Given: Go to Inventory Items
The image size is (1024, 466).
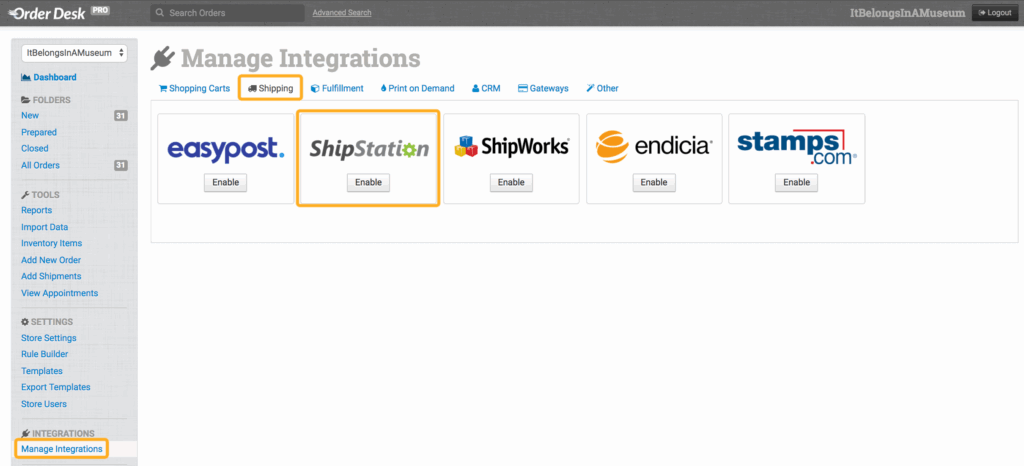Looking at the screenshot, I should tap(51, 243).
